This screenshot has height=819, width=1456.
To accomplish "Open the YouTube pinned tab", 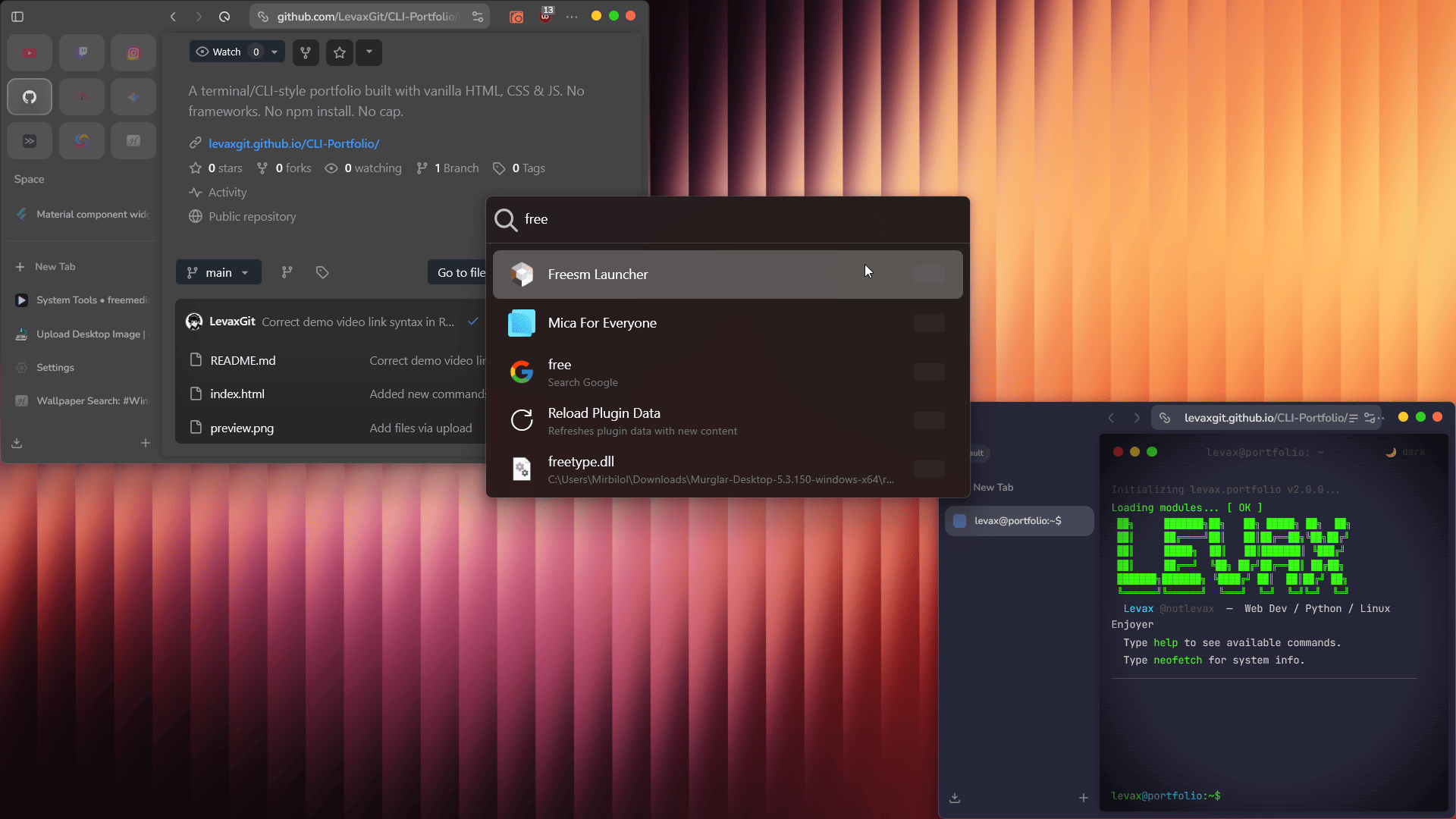I will pyautogui.click(x=30, y=53).
